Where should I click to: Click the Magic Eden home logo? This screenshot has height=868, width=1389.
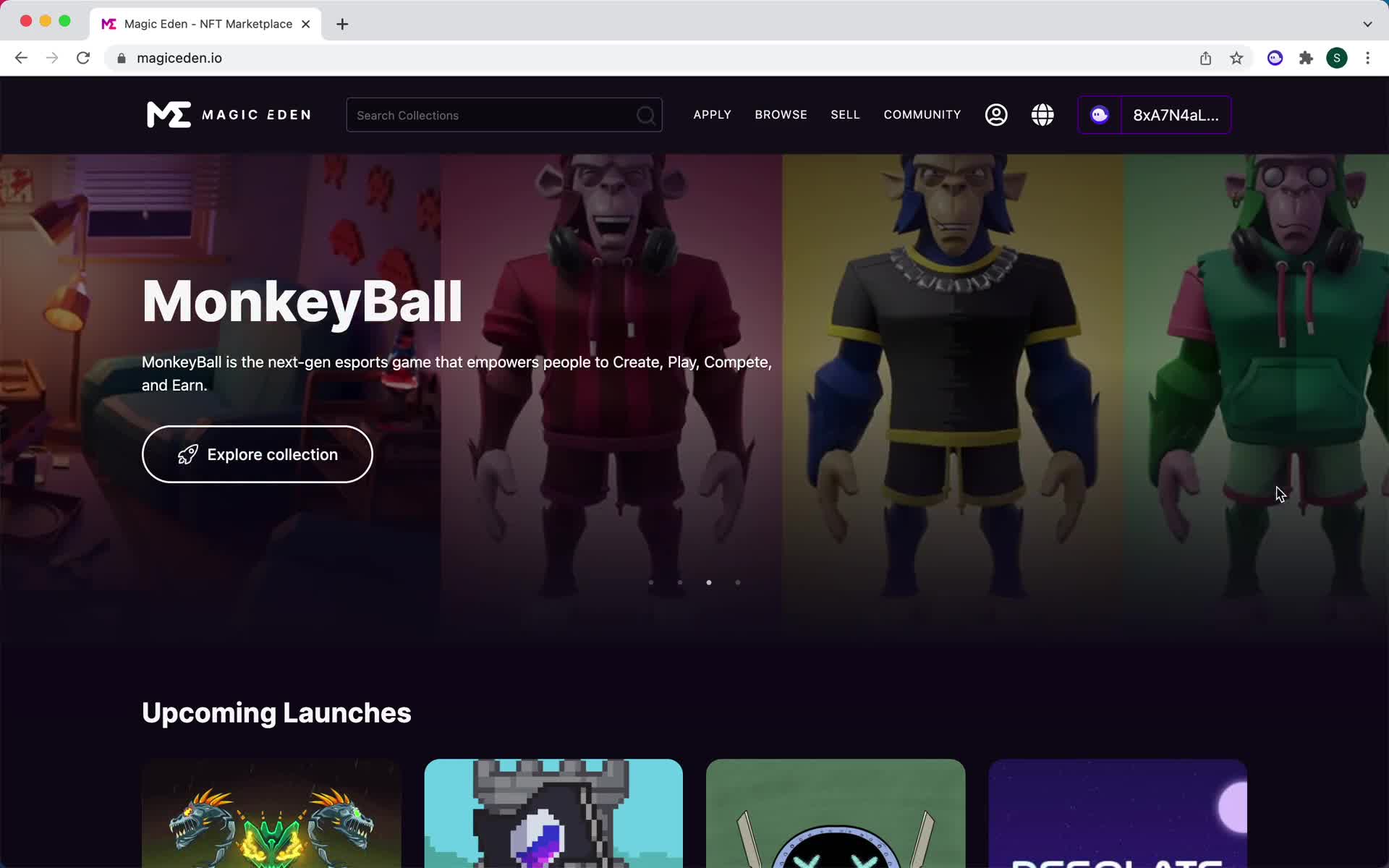pos(228,115)
